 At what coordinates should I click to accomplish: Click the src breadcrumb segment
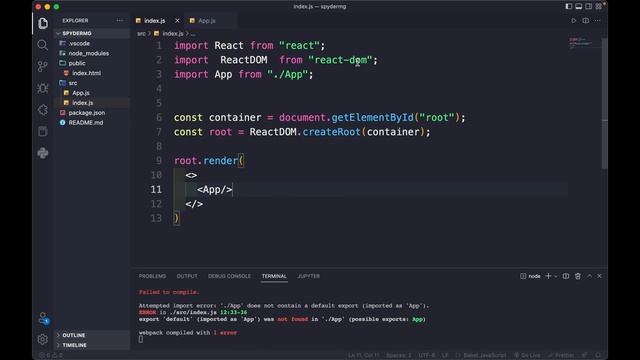click(x=141, y=33)
